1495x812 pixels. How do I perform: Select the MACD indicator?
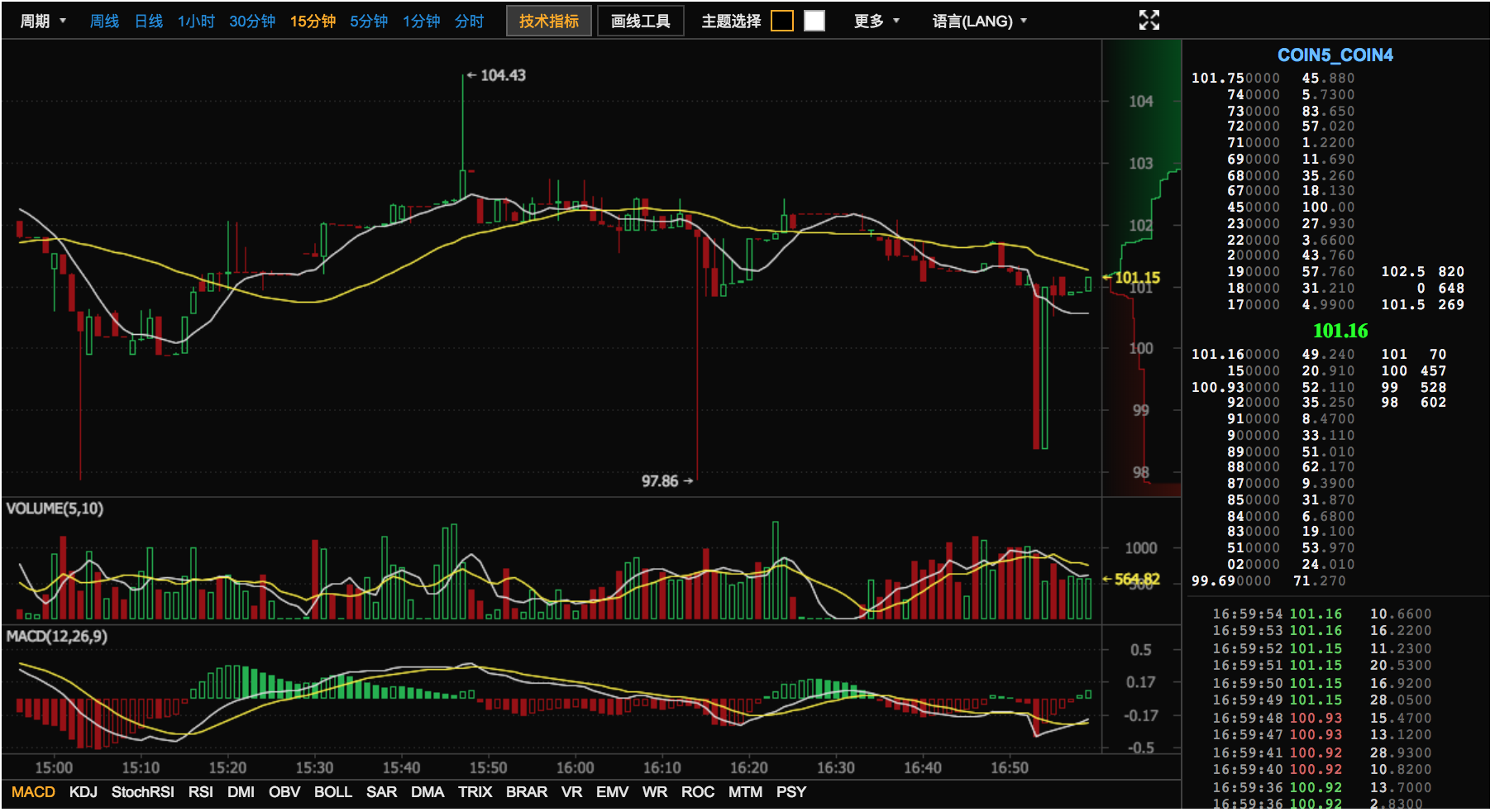click(x=33, y=792)
